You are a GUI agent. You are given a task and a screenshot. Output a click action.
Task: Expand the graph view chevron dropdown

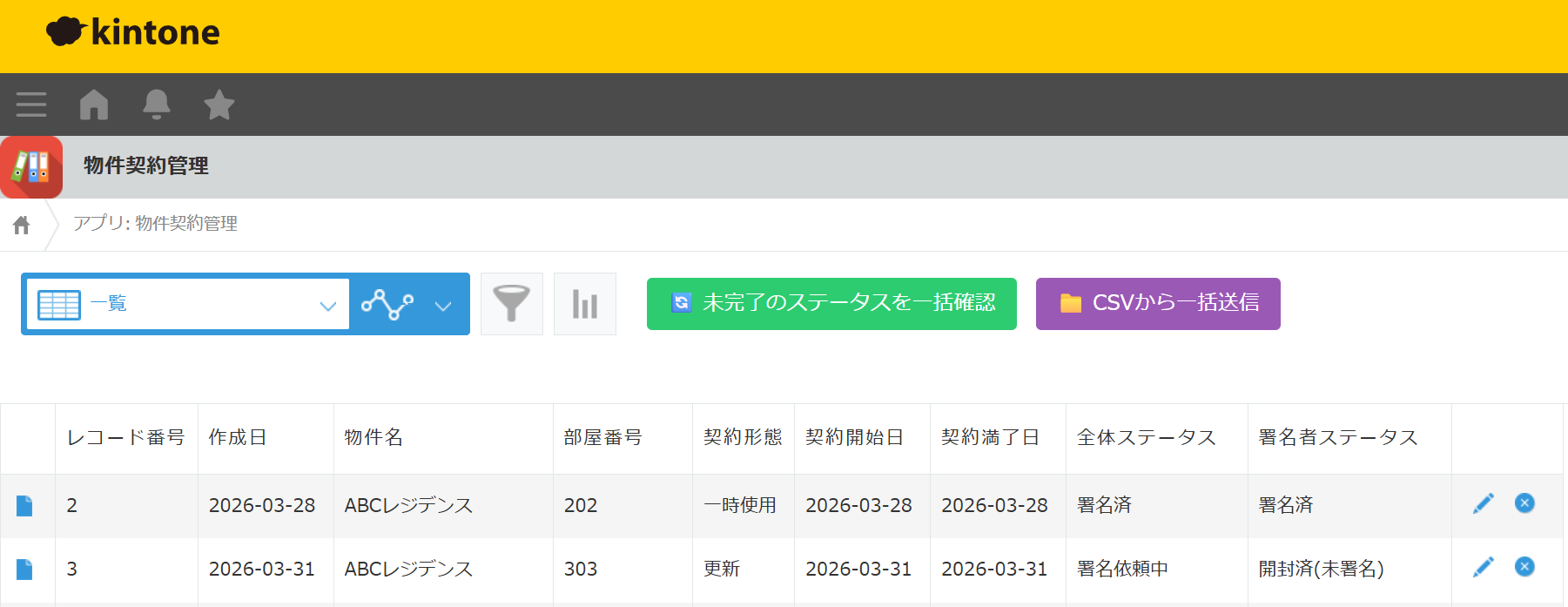pyautogui.click(x=443, y=305)
